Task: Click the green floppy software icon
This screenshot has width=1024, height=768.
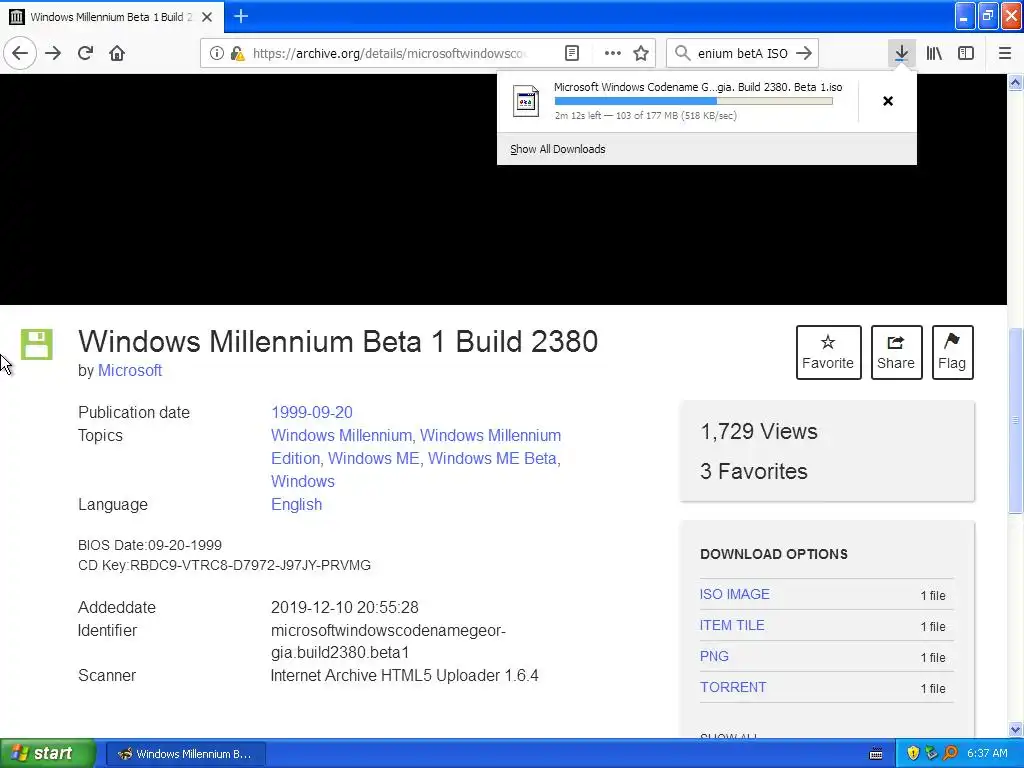Action: (x=37, y=344)
